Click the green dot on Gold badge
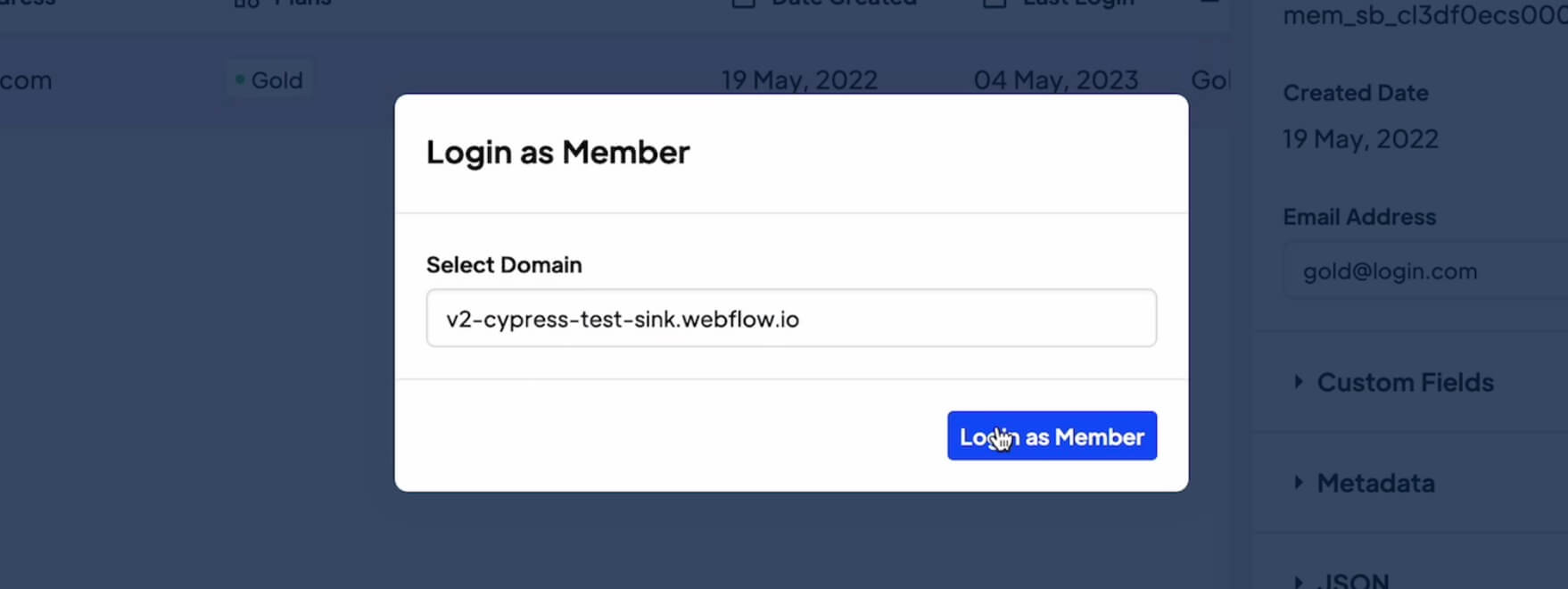Viewport: 1568px width, 589px height. click(x=240, y=80)
